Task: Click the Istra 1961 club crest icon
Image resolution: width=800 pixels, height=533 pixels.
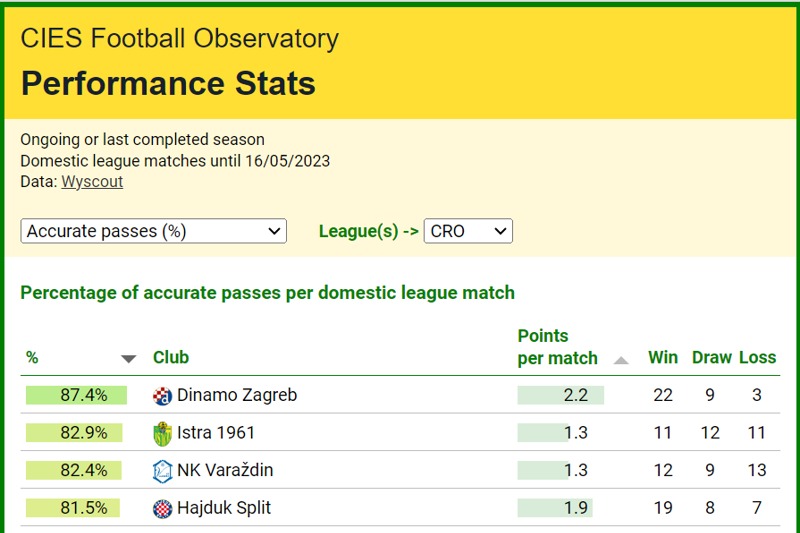Action: coord(162,433)
